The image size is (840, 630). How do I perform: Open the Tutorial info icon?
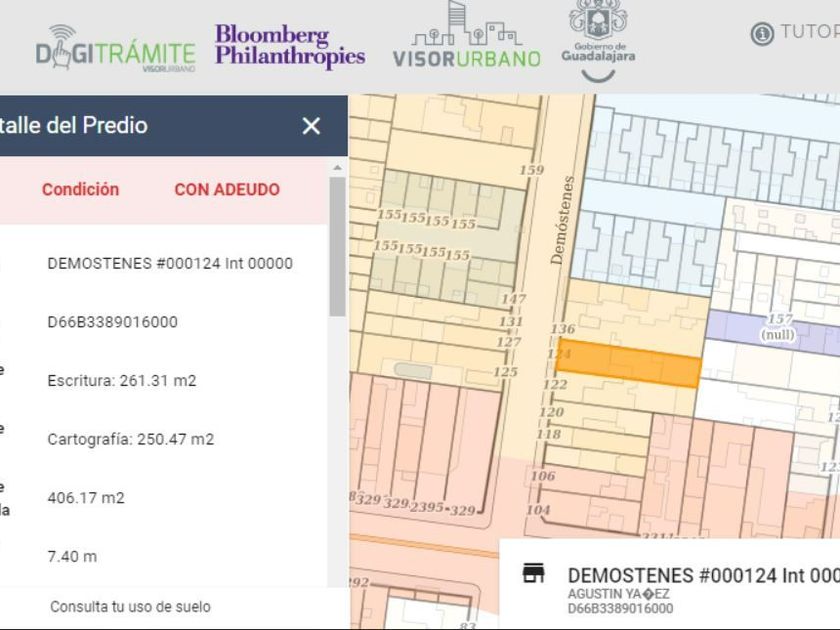(762, 34)
